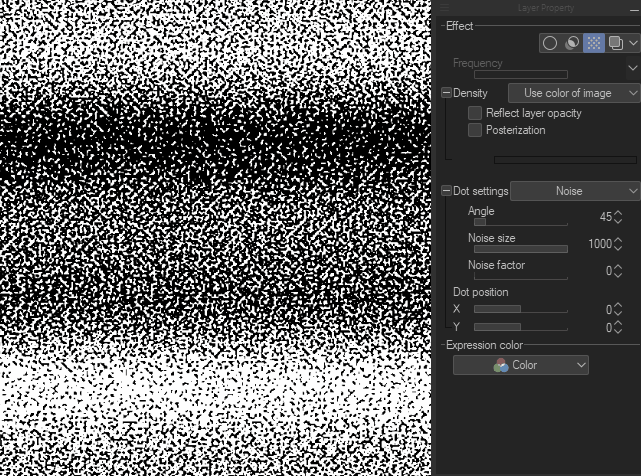Select the layer color effect icon

pyautogui.click(x=616, y=43)
